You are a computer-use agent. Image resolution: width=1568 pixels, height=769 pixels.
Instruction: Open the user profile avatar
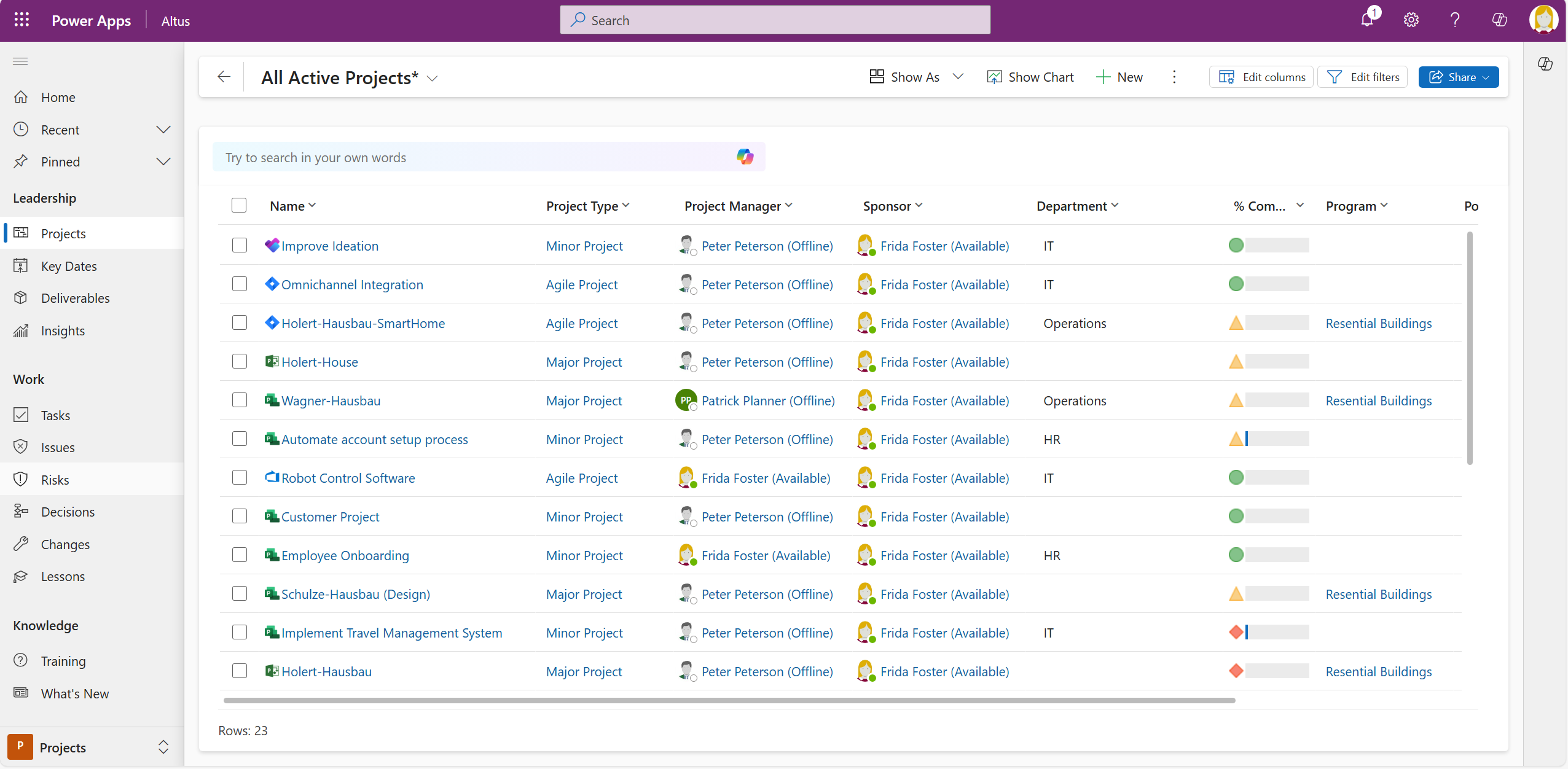click(x=1543, y=19)
